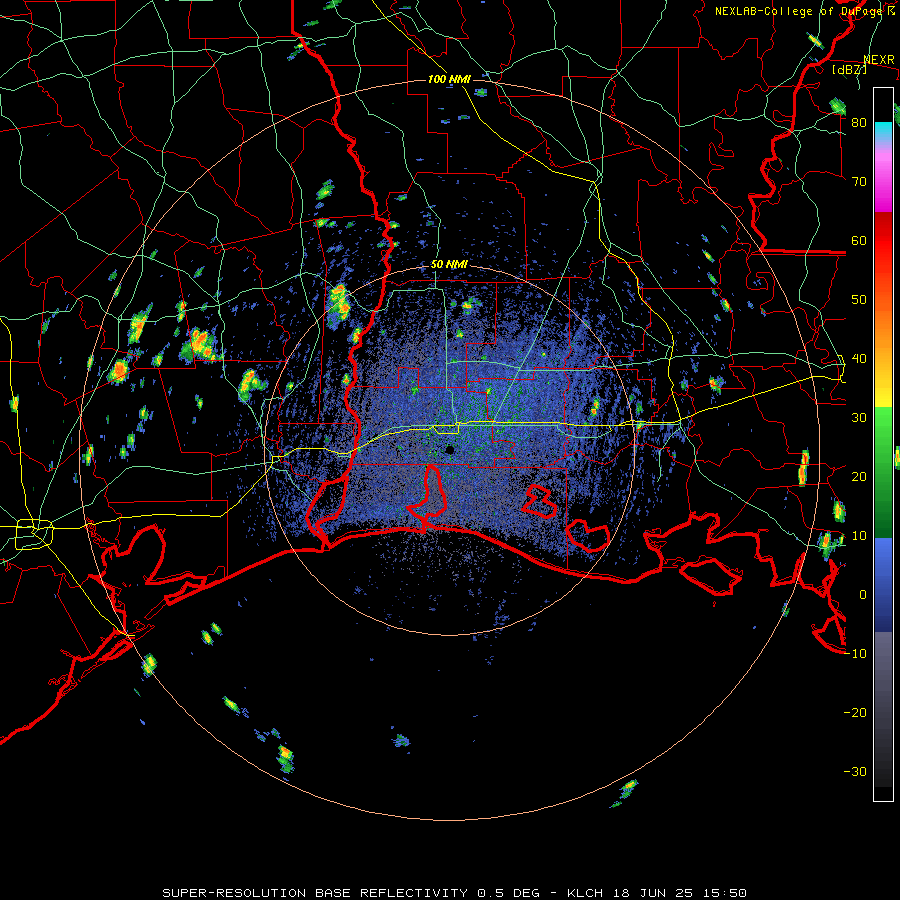Screen dimensions: 900x900
Task: Click the 40 value on the dBZ scale
Action: [859, 359]
